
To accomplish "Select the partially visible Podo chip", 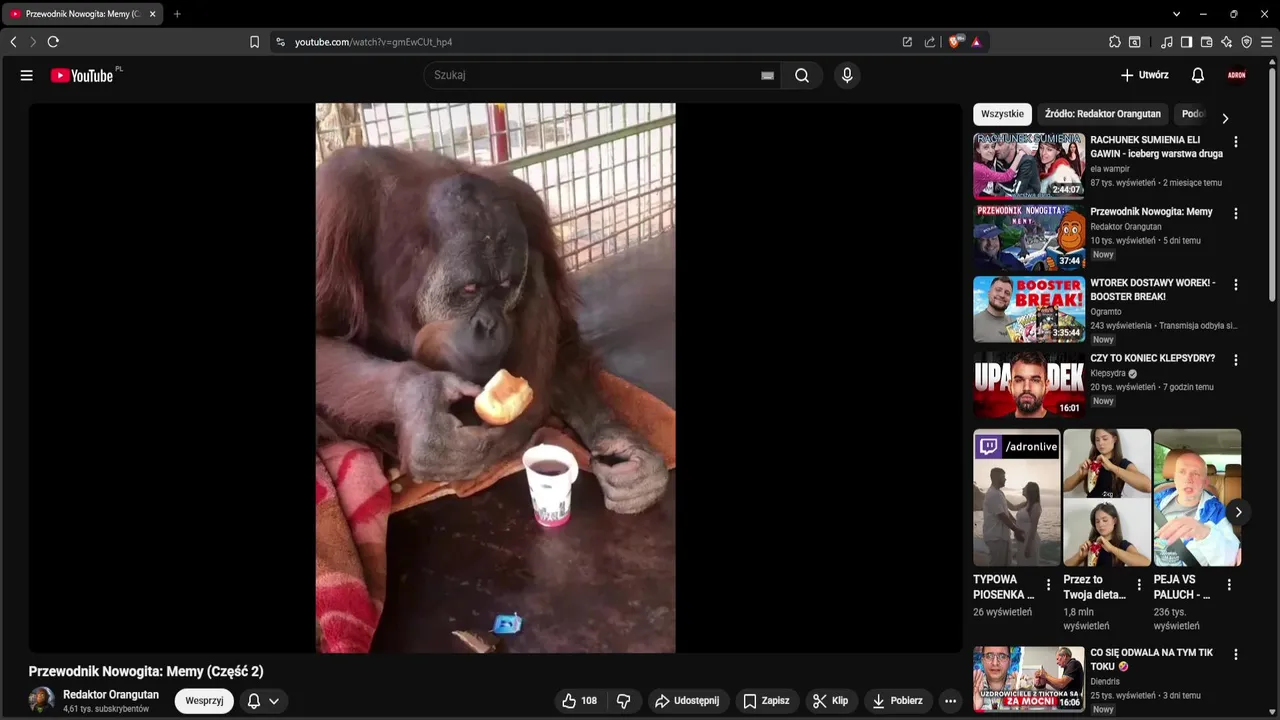I will tap(1192, 114).
